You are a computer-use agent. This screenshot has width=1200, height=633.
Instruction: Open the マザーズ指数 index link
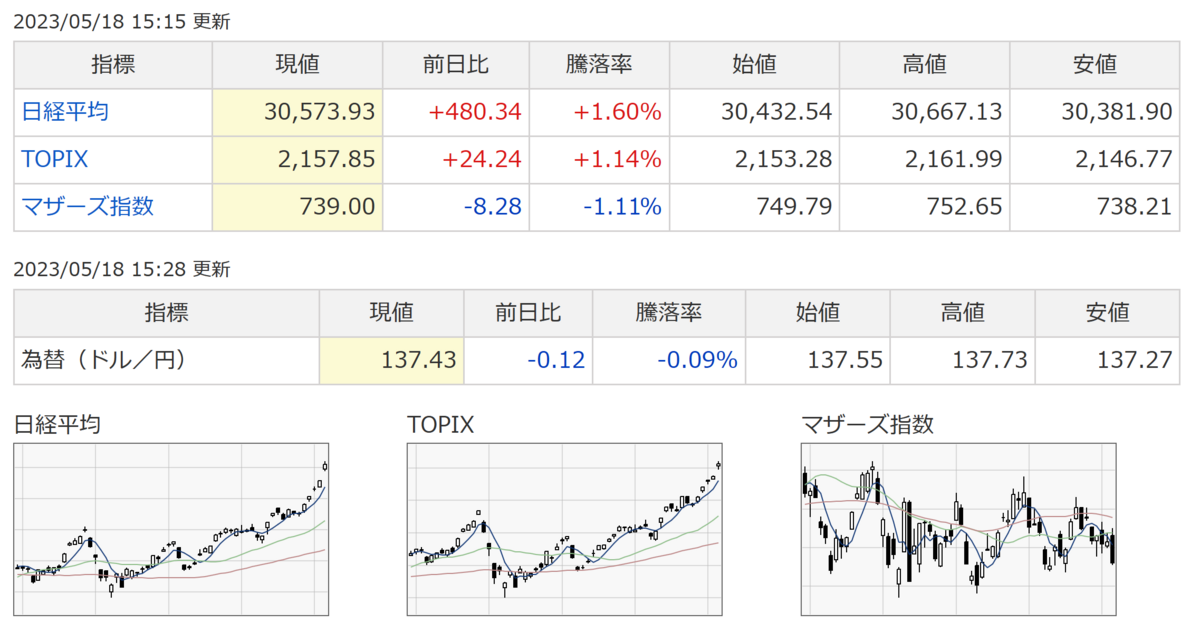[88, 208]
